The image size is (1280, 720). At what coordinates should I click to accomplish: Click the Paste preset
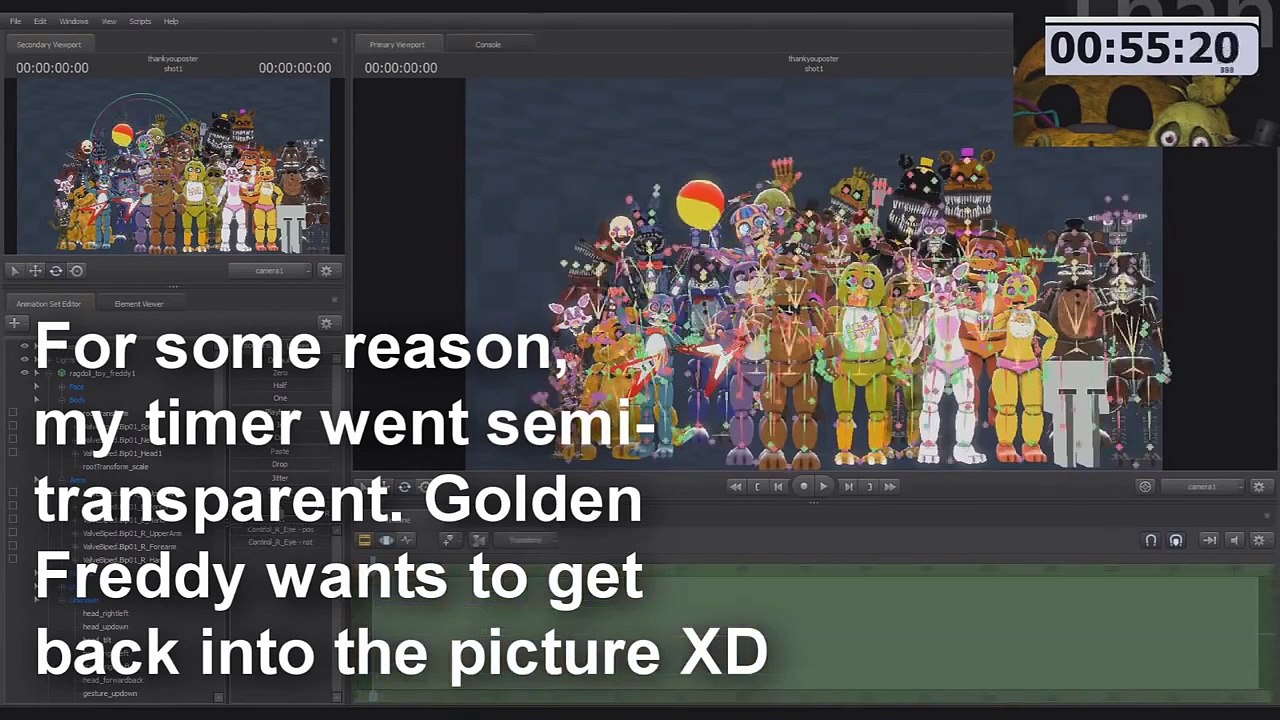pyautogui.click(x=280, y=451)
